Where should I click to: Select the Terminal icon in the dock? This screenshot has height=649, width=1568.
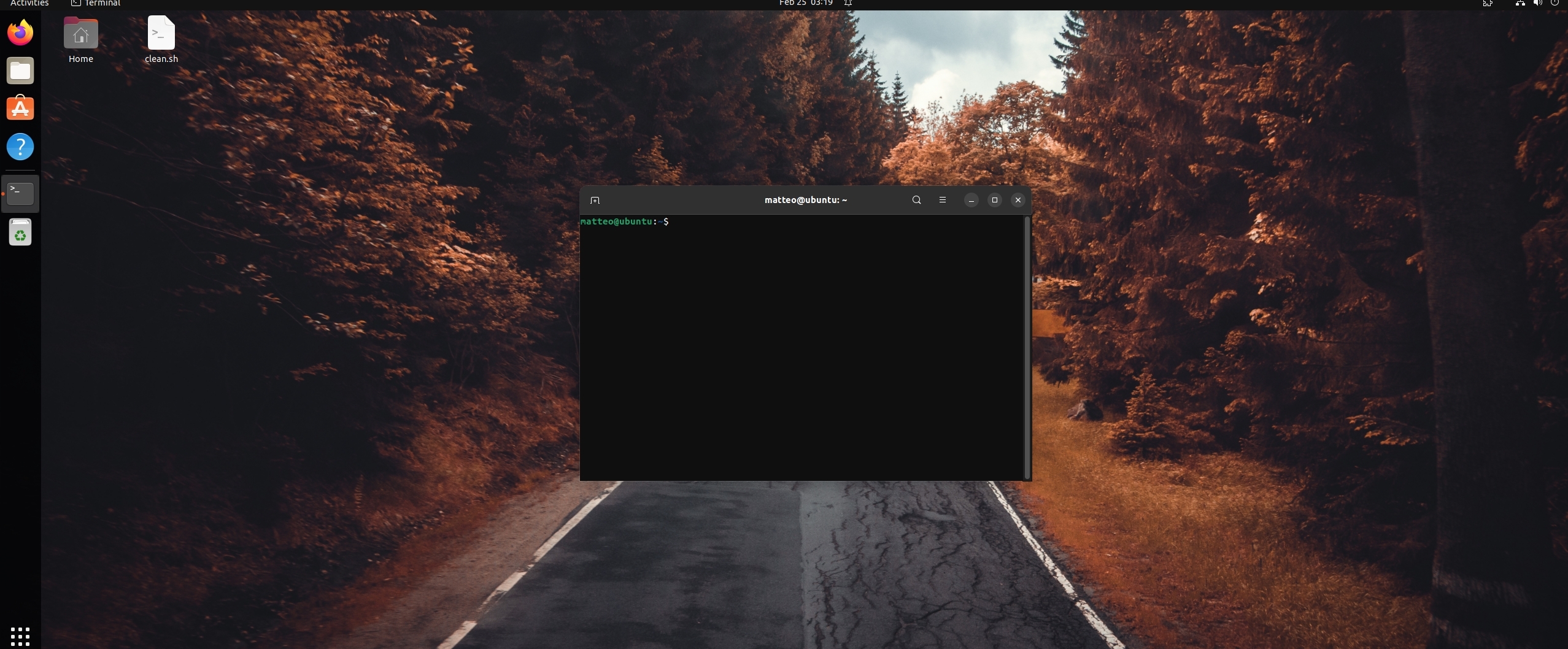20,193
